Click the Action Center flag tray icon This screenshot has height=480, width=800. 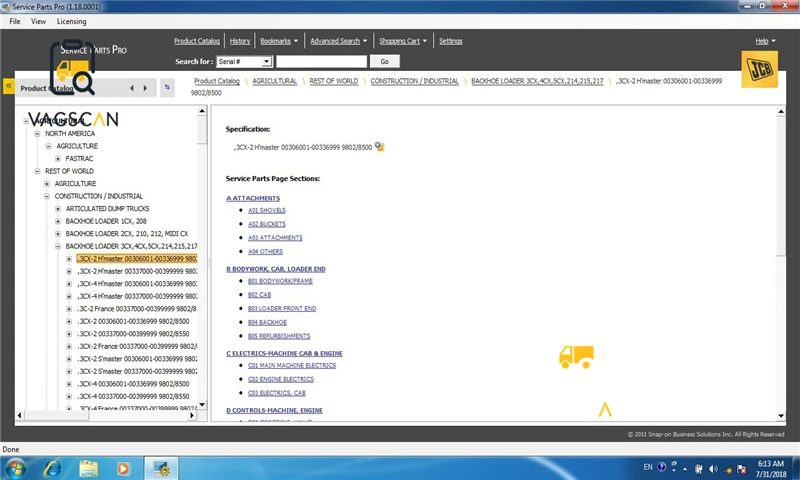[x=741, y=469]
